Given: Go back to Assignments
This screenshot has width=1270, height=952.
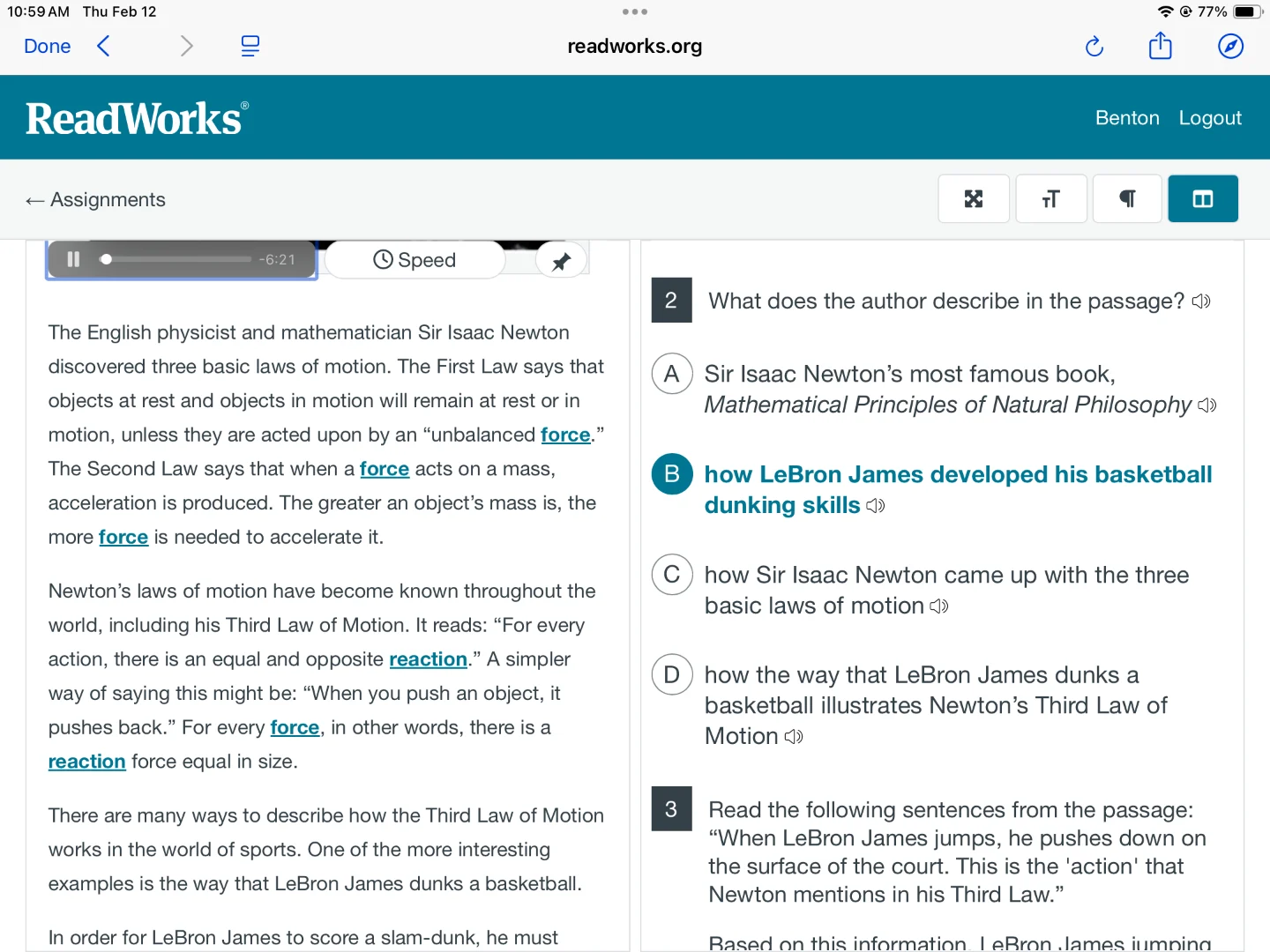Looking at the screenshot, I should point(96,200).
